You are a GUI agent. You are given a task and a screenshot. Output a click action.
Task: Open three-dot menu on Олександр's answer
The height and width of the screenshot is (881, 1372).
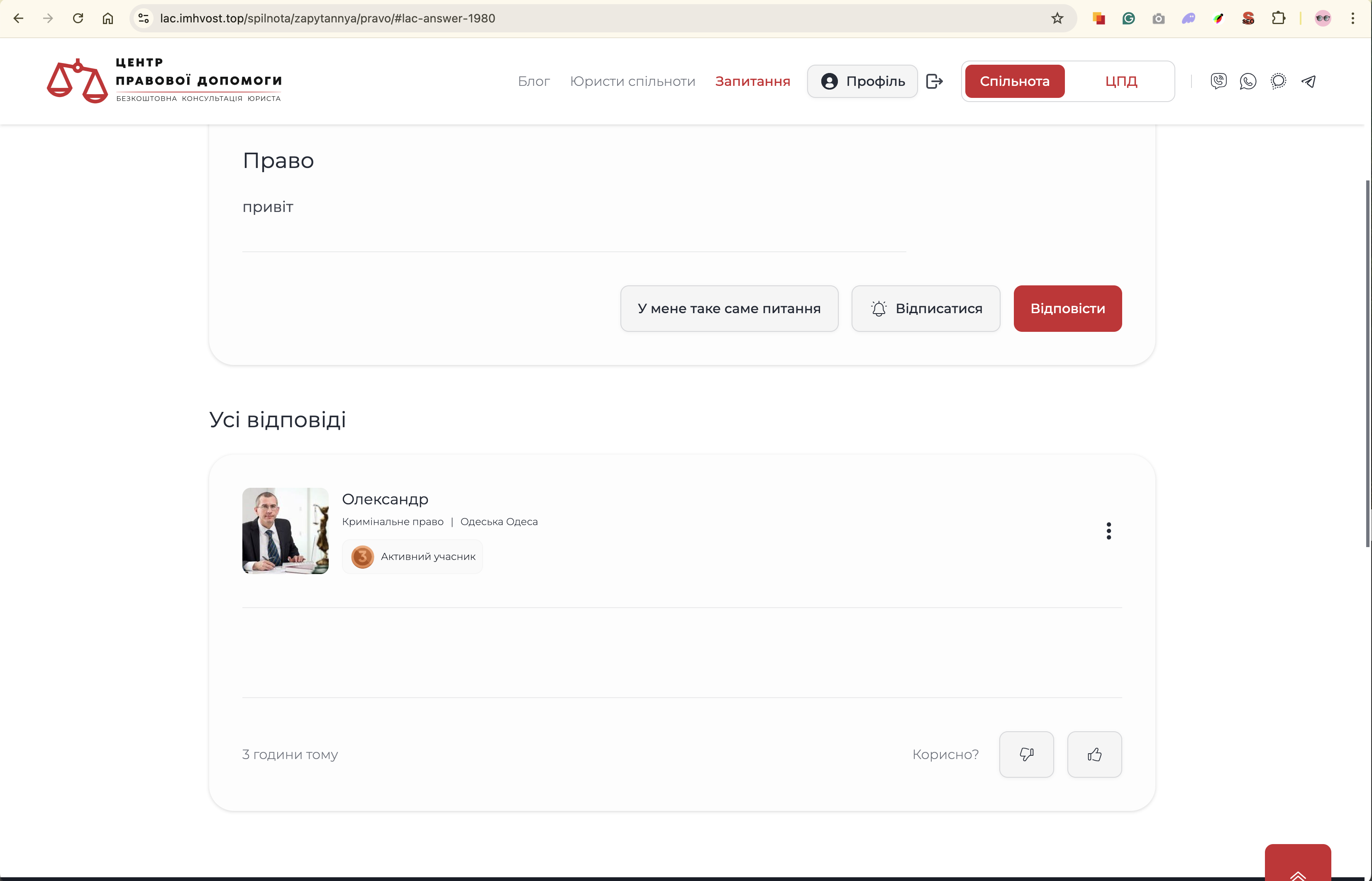coord(1109,531)
